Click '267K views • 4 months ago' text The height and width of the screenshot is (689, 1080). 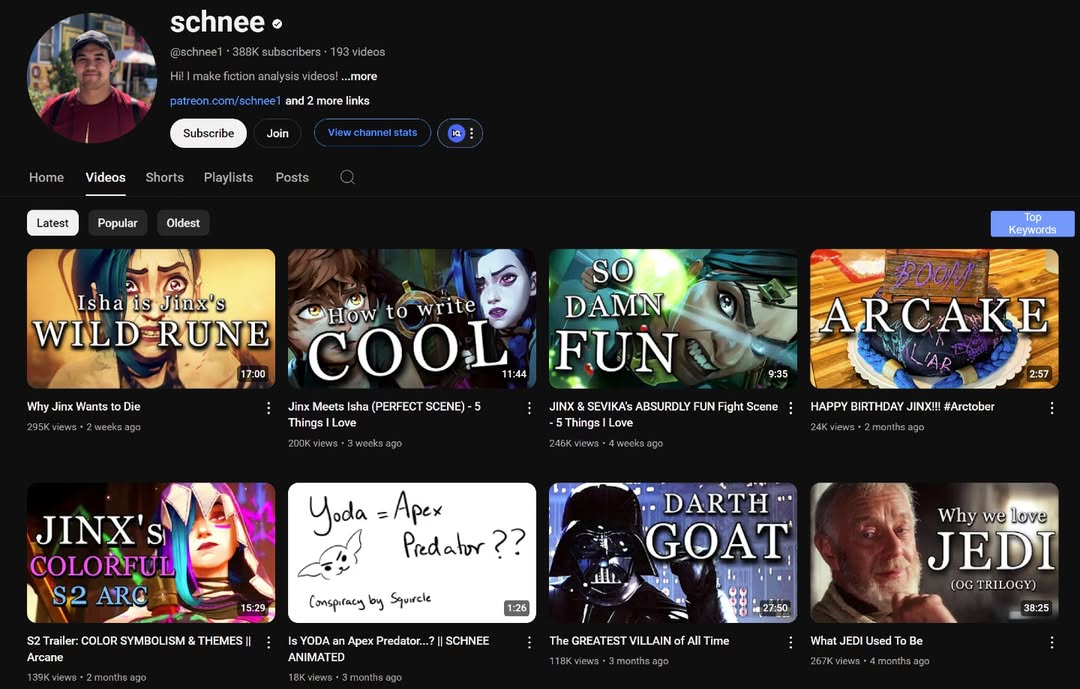[x=870, y=661]
